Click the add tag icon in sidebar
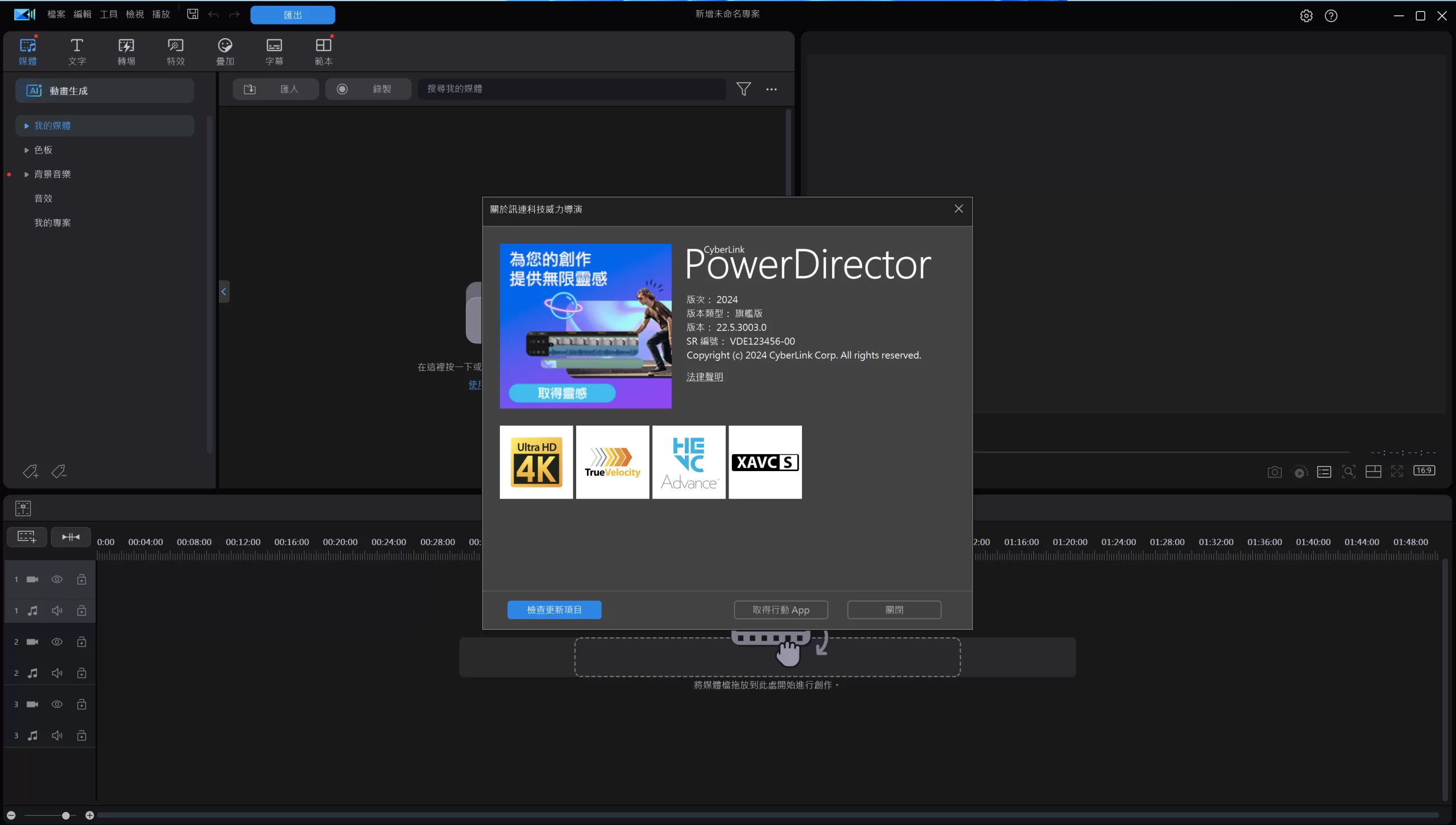This screenshot has width=1456, height=825. pos(30,472)
